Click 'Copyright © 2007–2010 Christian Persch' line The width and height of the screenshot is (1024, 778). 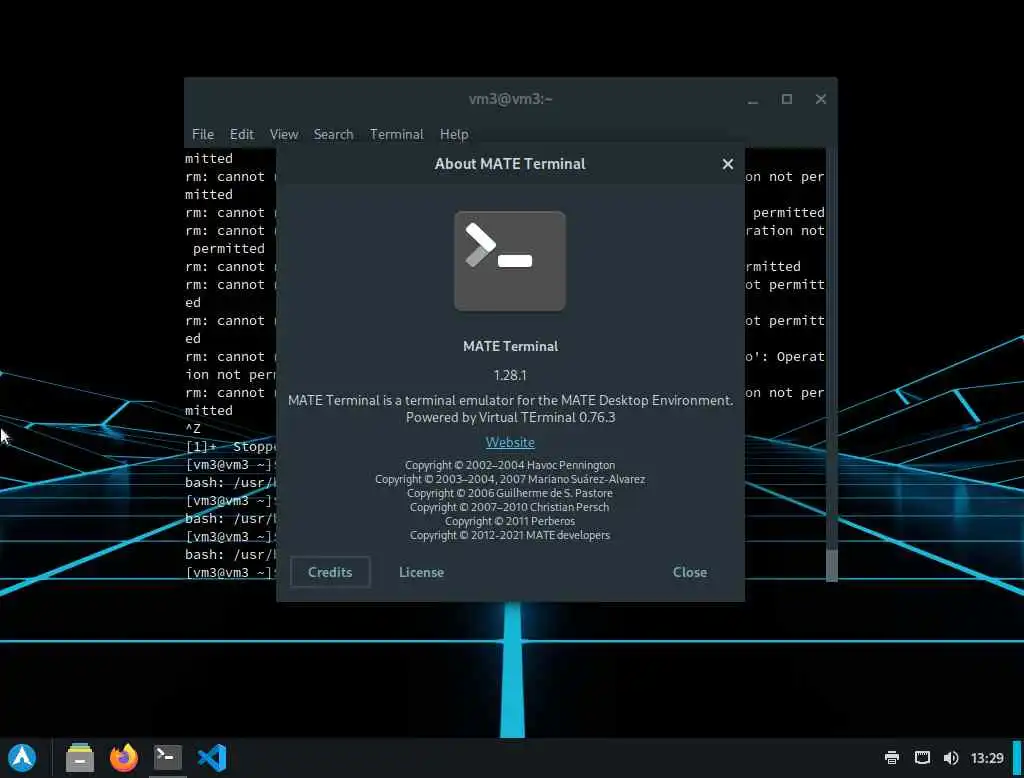pyautogui.click(x=510, y=507)
